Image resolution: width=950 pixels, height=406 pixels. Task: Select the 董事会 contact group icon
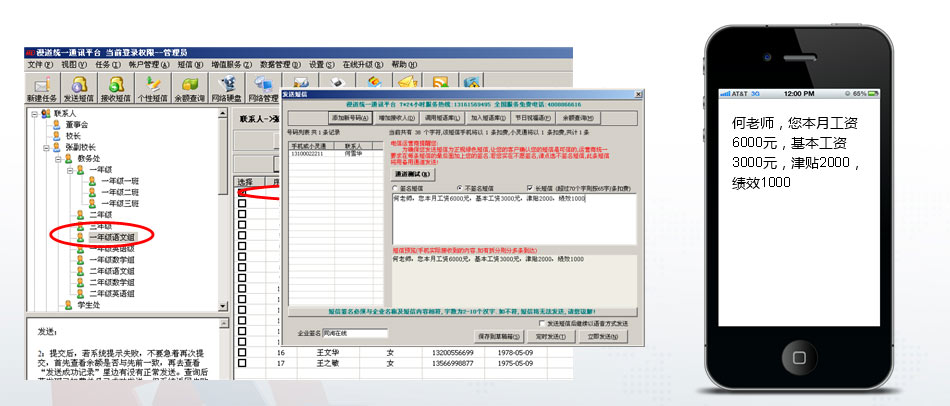coord(56,125)
